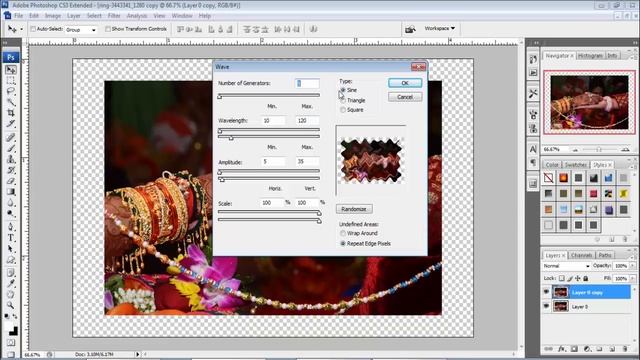
Task: Add a layer mask icon
Action: pyautogui.click(x=574, y=349)
